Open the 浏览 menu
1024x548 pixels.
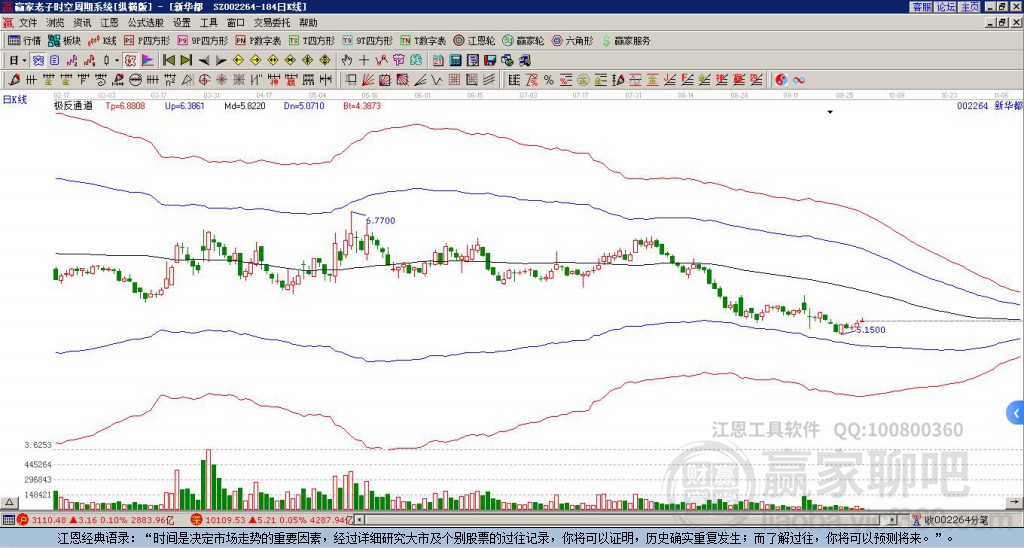(x=56, y=23)
